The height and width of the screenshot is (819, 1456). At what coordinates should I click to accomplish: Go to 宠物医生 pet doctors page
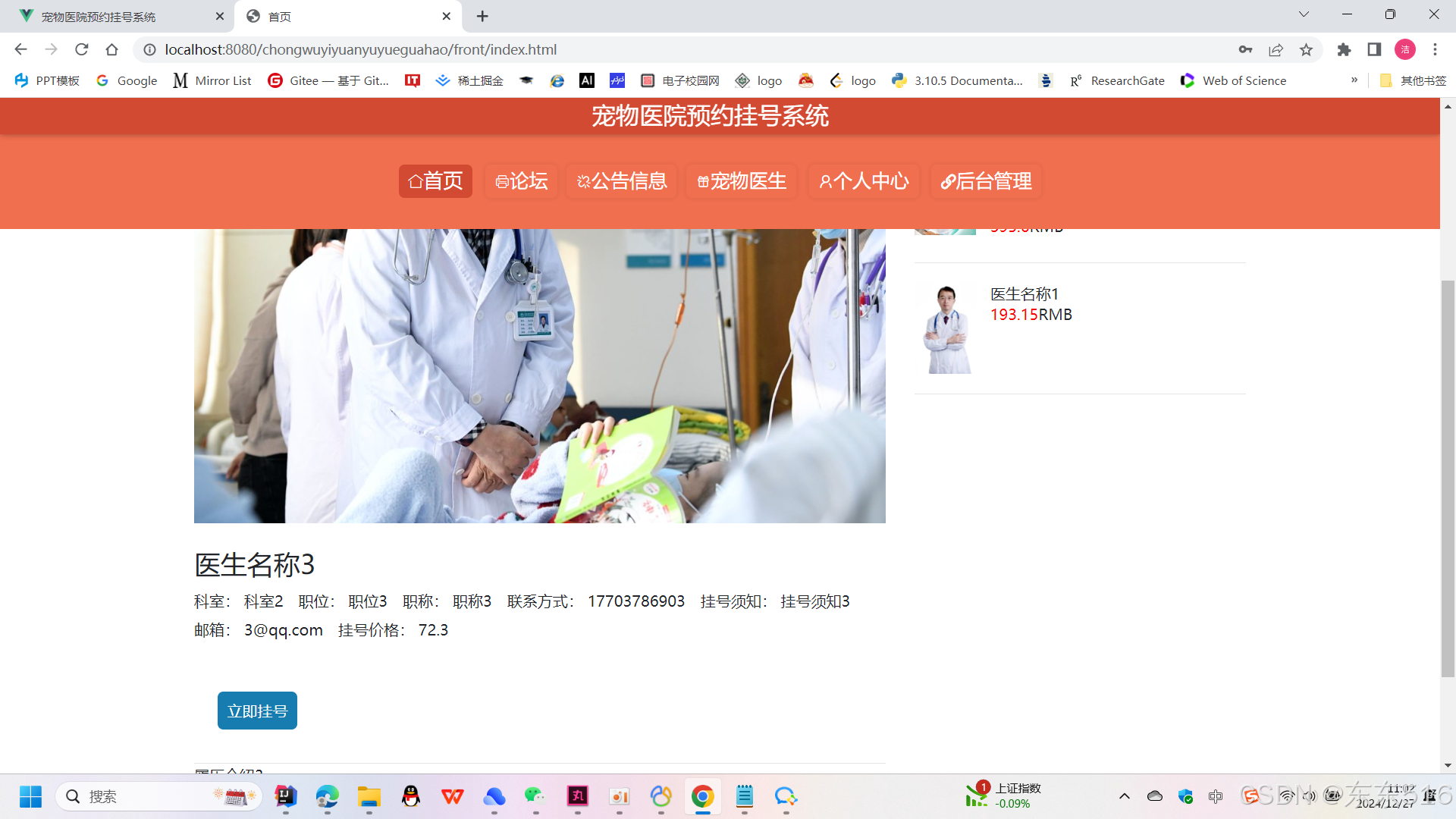pos(741,181)
